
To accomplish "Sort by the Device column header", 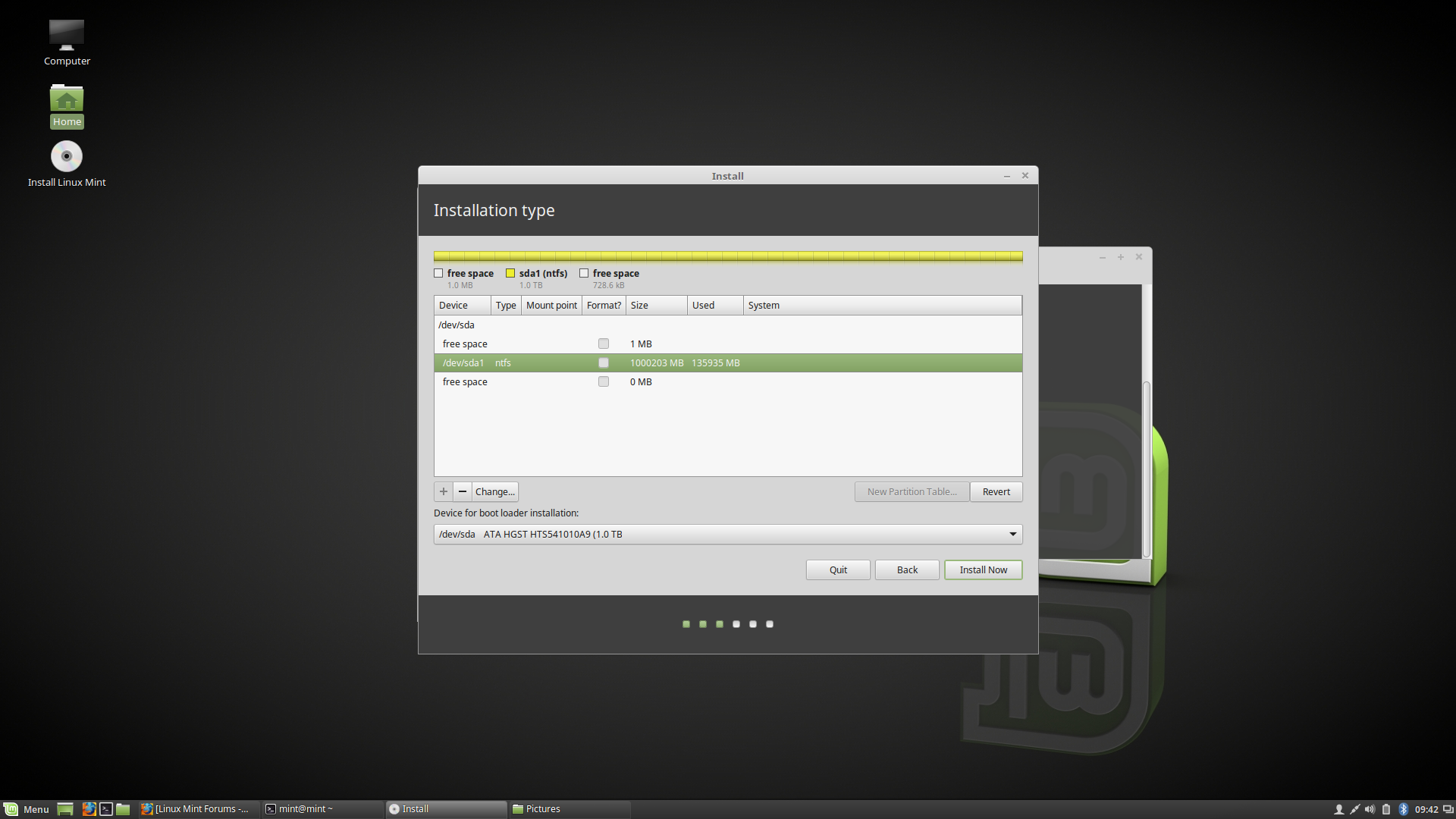I will click(463, 305).
